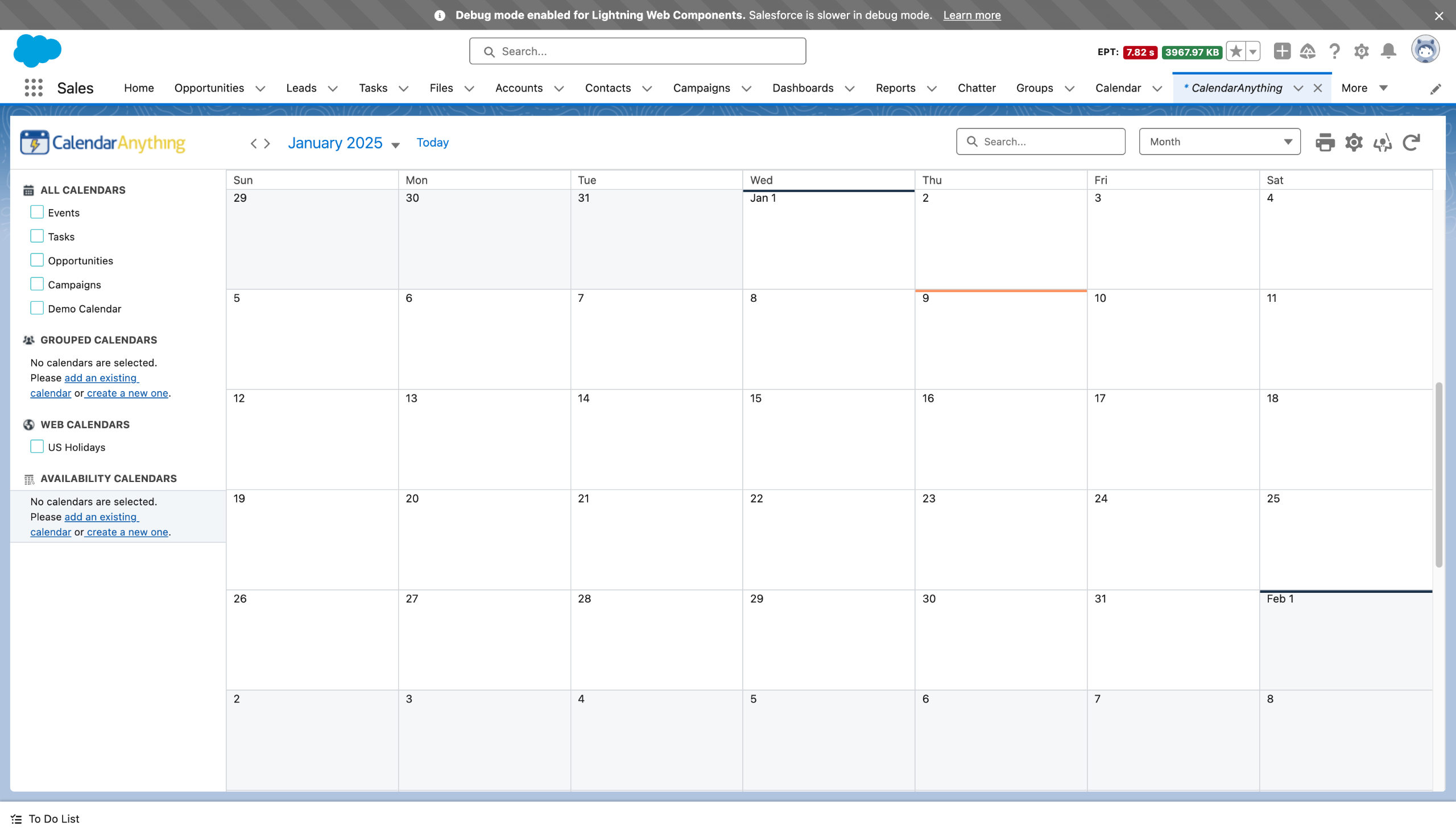The height and width of the screenshot is (835, 1456).
Task: Click the edit navigation pencil icon
Action: click(x=1436, y=89)
